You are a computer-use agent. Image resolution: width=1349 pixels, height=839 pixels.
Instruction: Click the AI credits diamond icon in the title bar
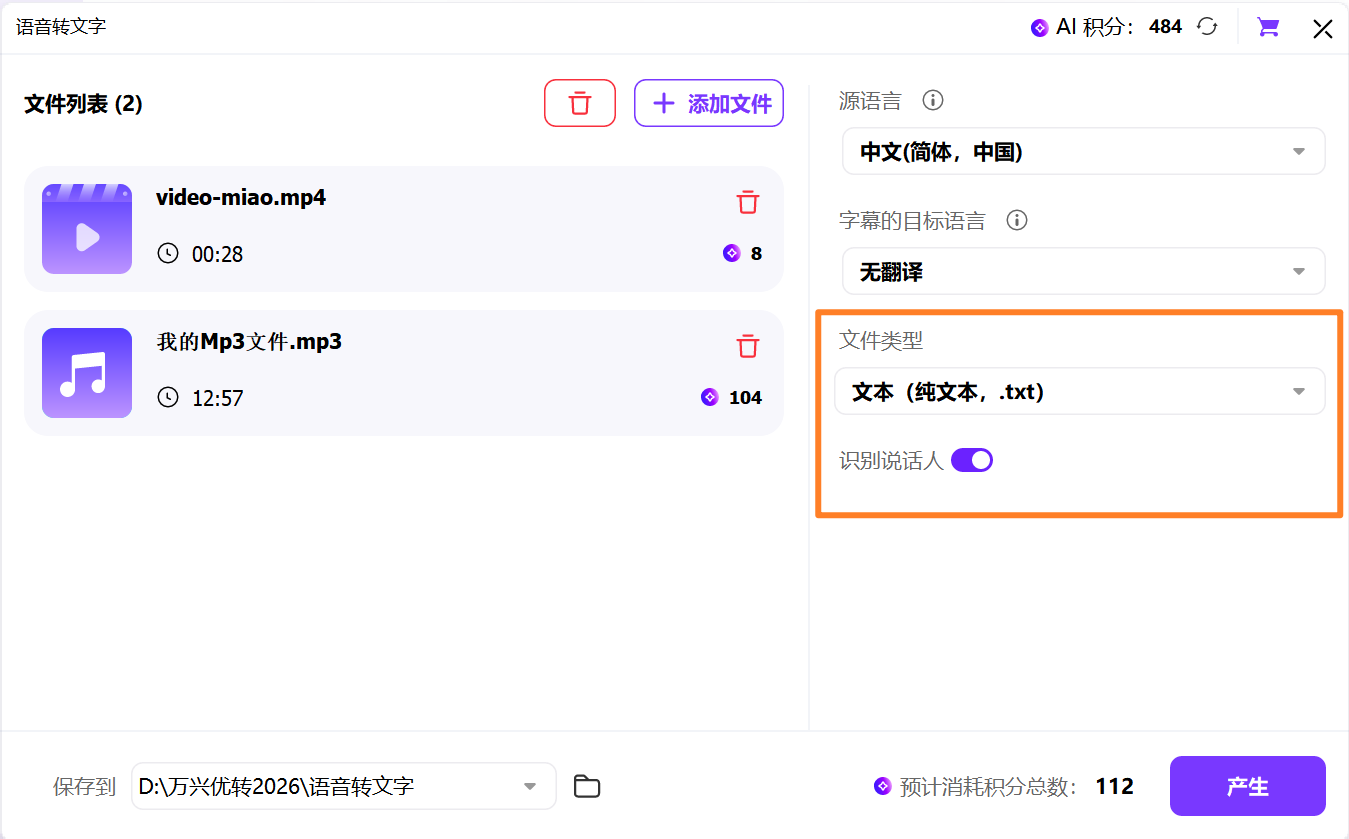pyautogui.click(x=1038, y=27)
